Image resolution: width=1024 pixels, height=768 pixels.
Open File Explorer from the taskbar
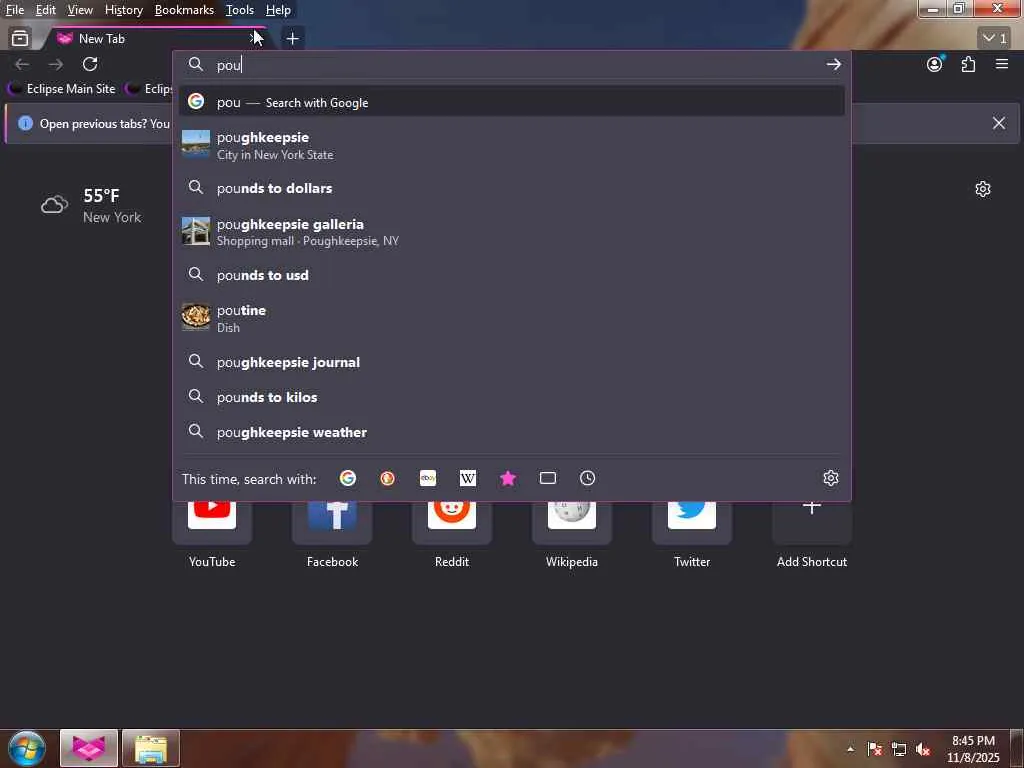pyautogui.click(x=150, y=748)
